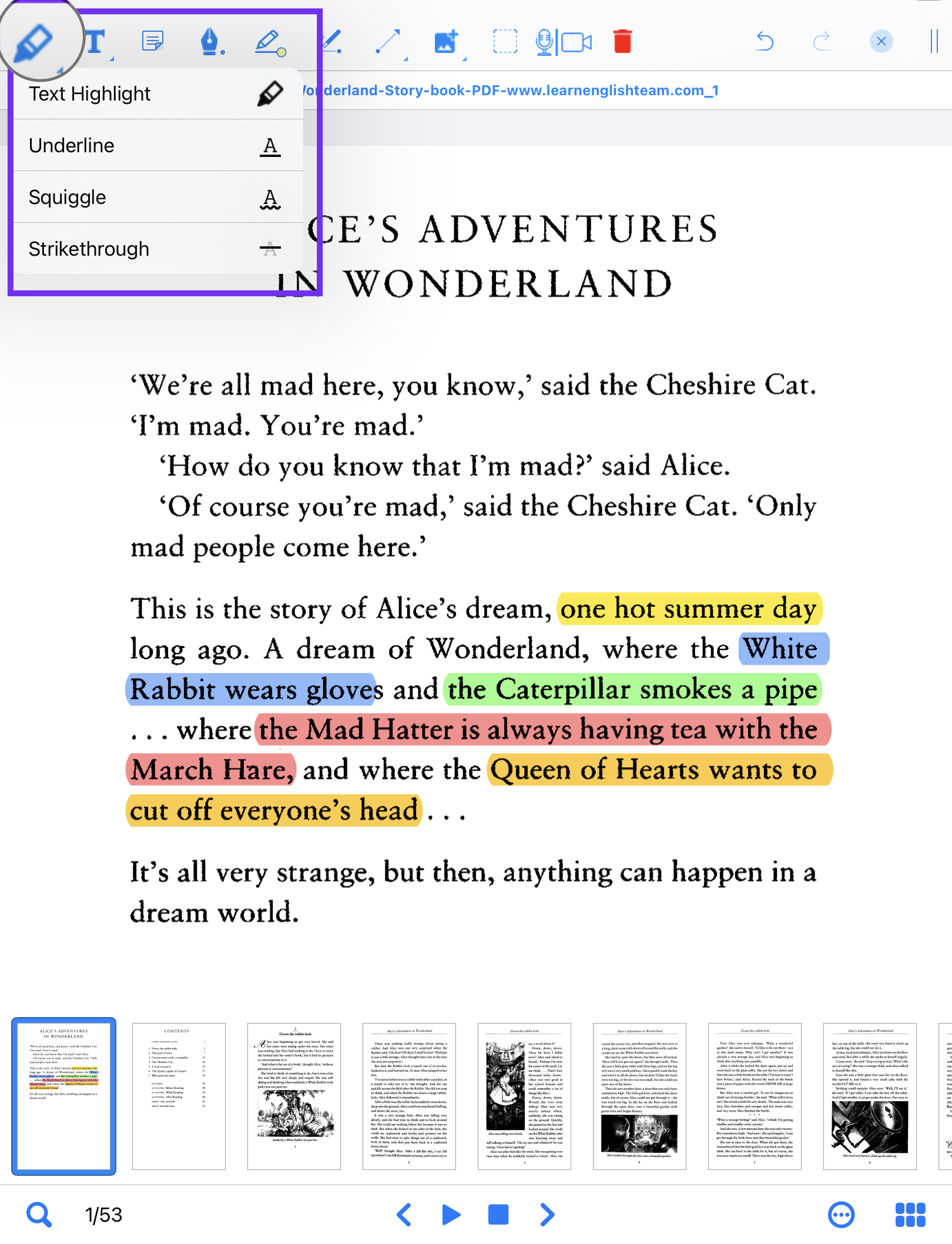Add a video recording annotation
952x1244 pixels.
(577, 42)
